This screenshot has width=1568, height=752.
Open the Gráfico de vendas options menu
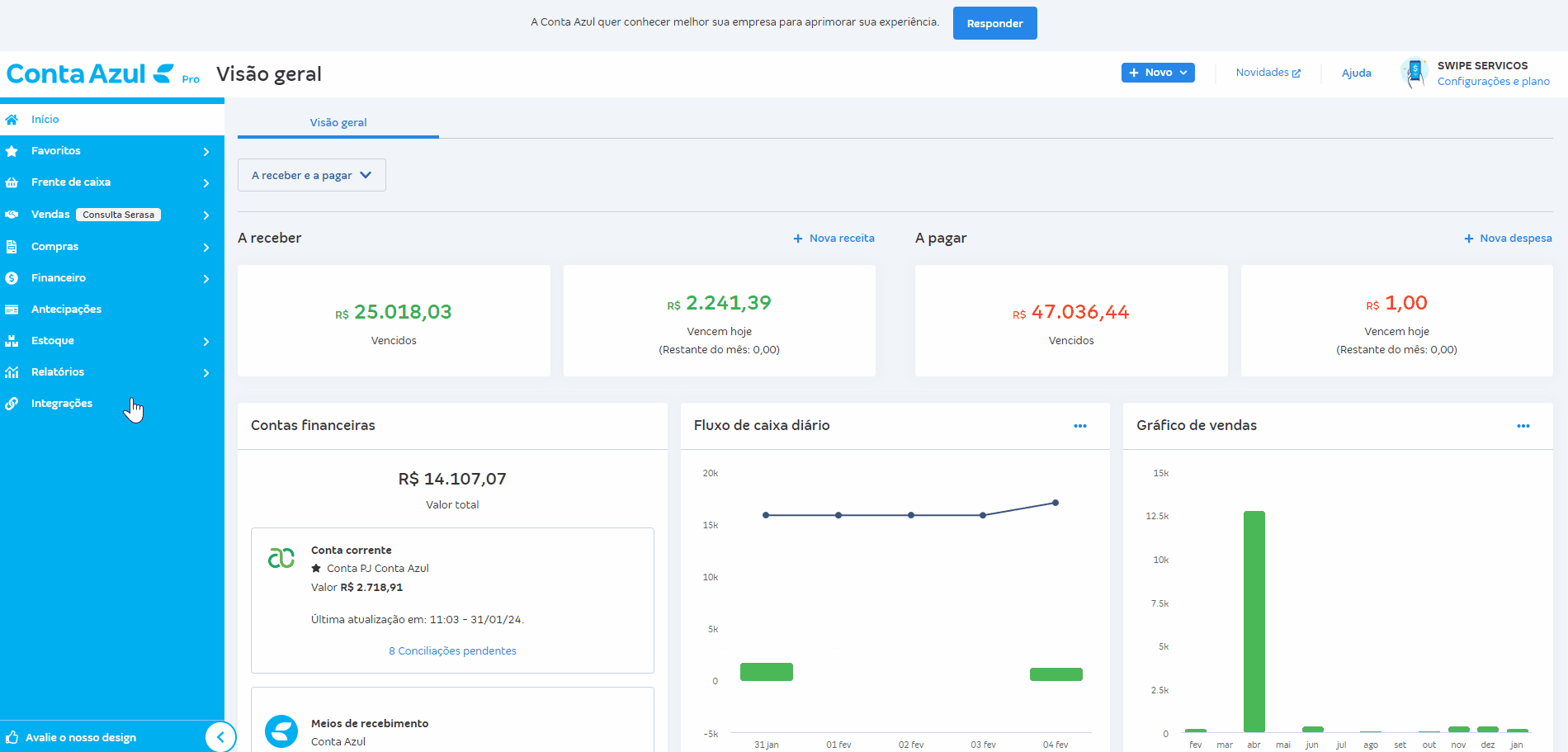pos(1523,426)
